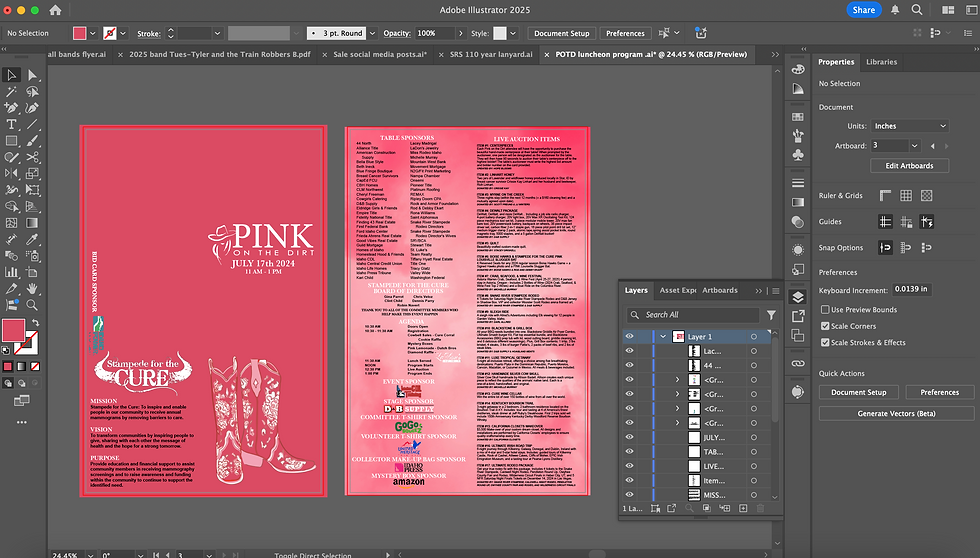Open the Layers filter funnel icon
This screenshot has height=558, width=980.
click(x=771, y=315)
